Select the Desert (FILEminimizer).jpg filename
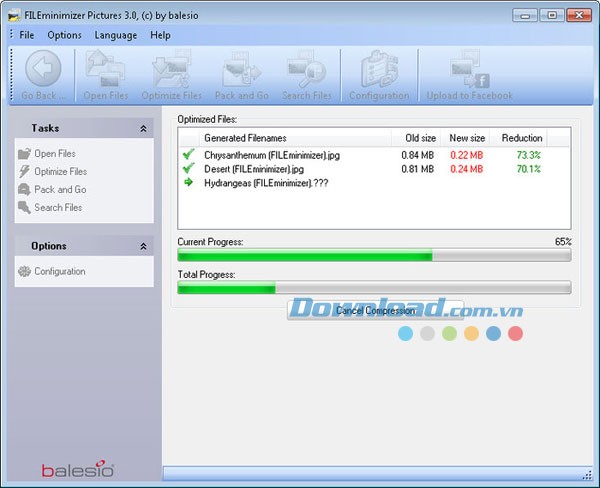The width and height of the screenshot is (600, 488). click(x=254, y=169)
